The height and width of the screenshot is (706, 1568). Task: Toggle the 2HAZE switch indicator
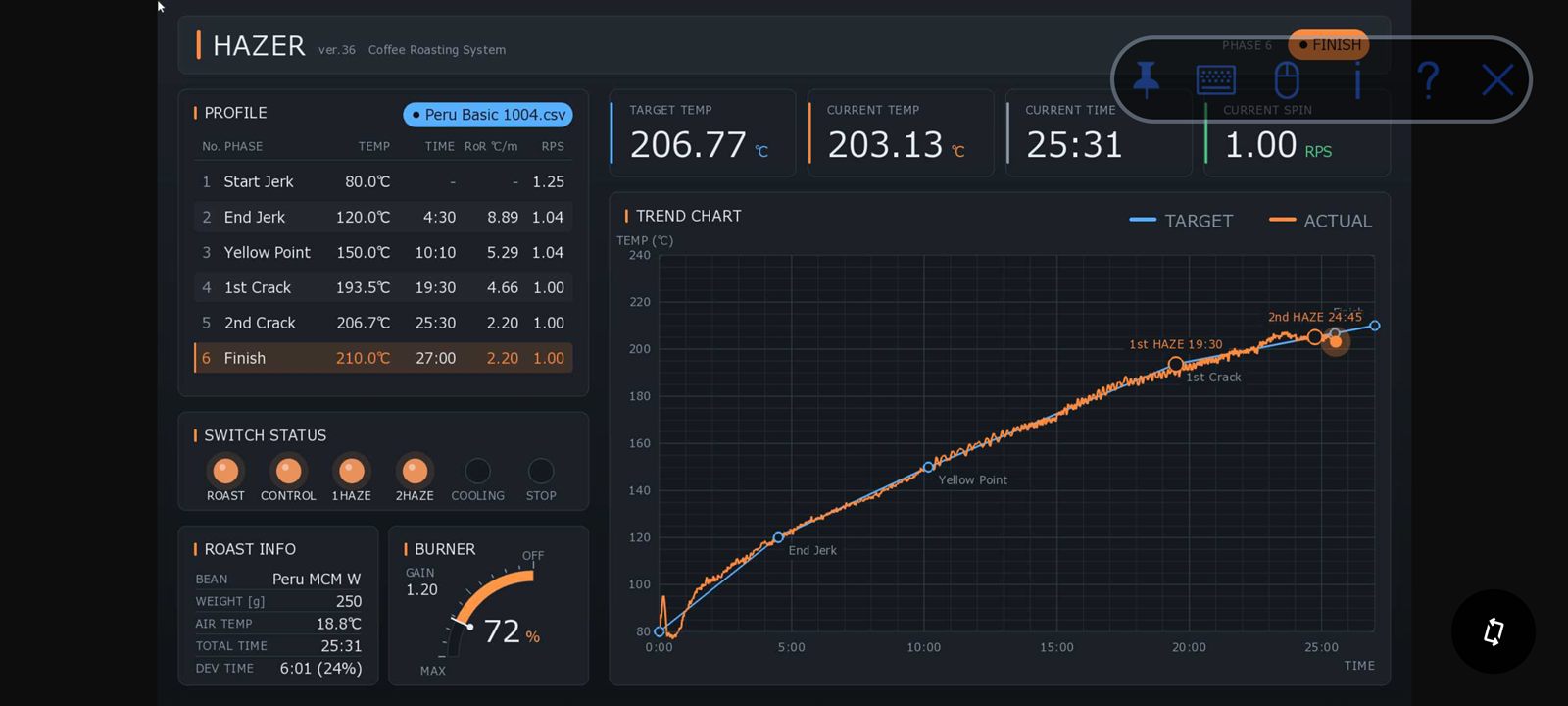[x=415, y=471]
